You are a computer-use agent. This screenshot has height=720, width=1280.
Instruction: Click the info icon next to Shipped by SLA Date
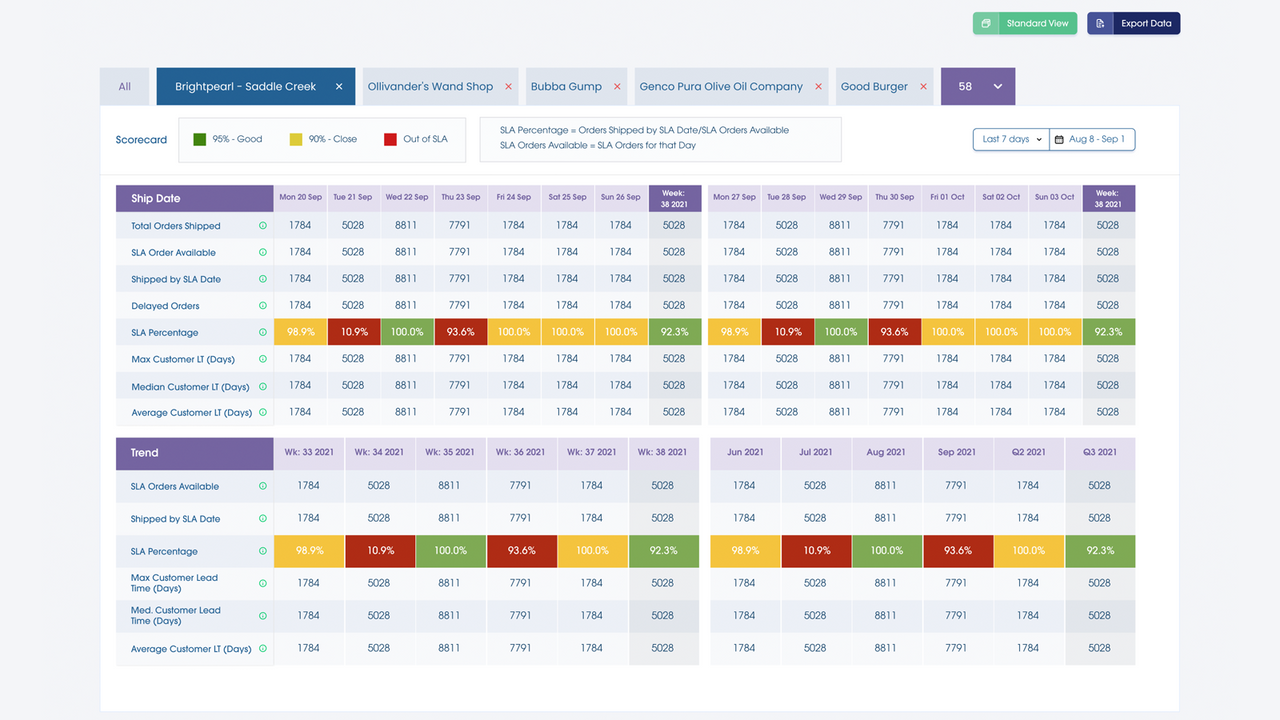coord(262,278)
